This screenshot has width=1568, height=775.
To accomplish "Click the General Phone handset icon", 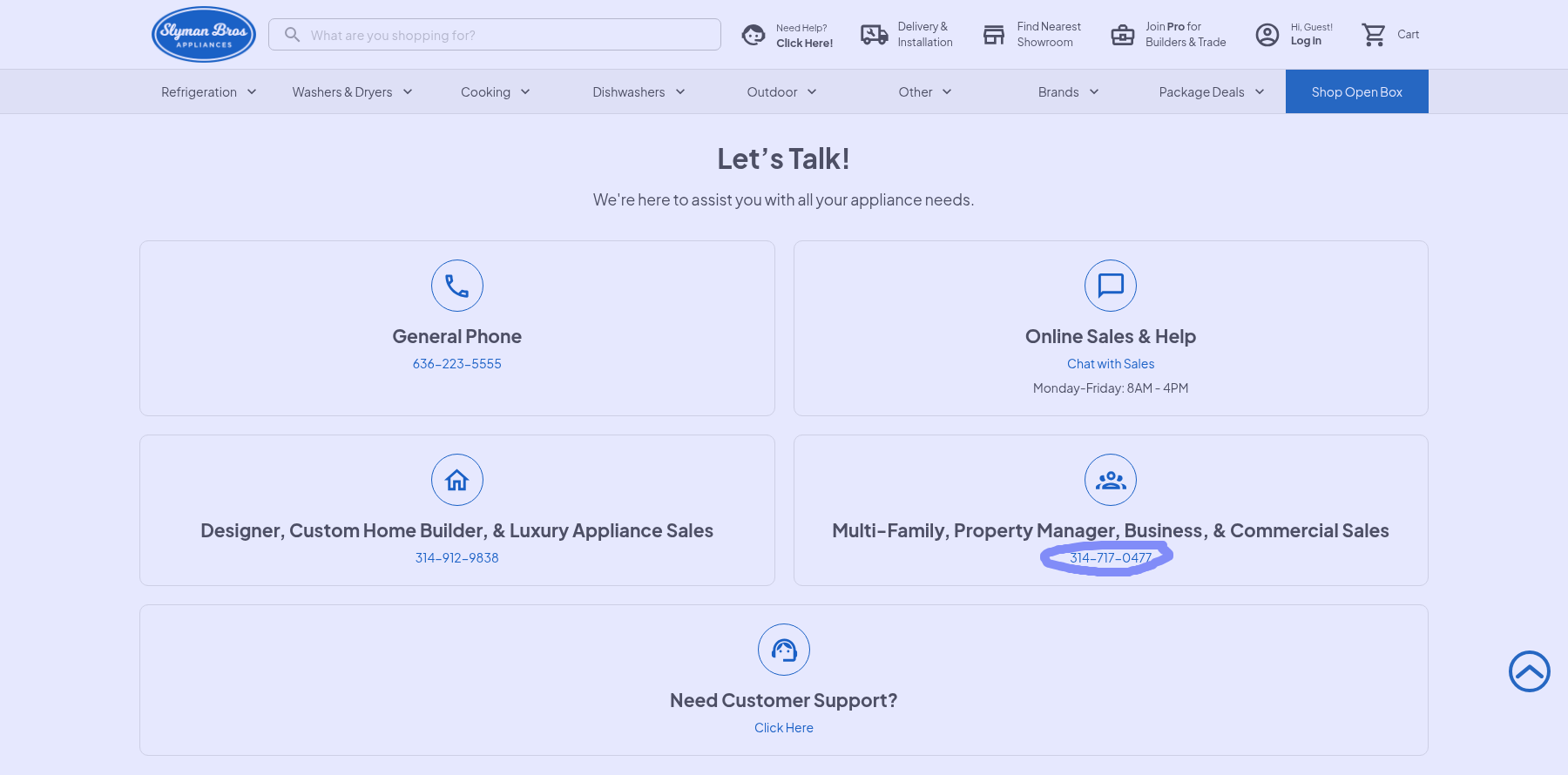I will pyautogui.click(x=457, y=286).
